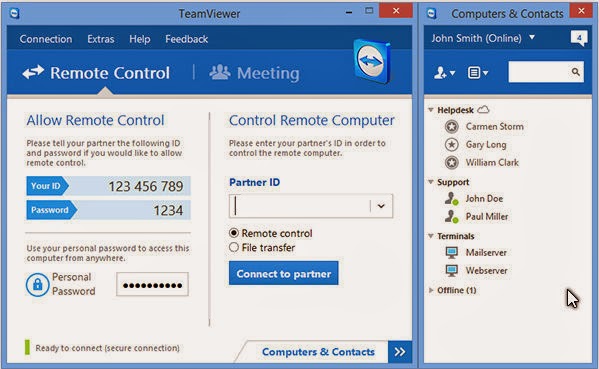Open the notifications speech bubble icon
This screenshot has height=369, width=599.
click(x=579, y=38)
